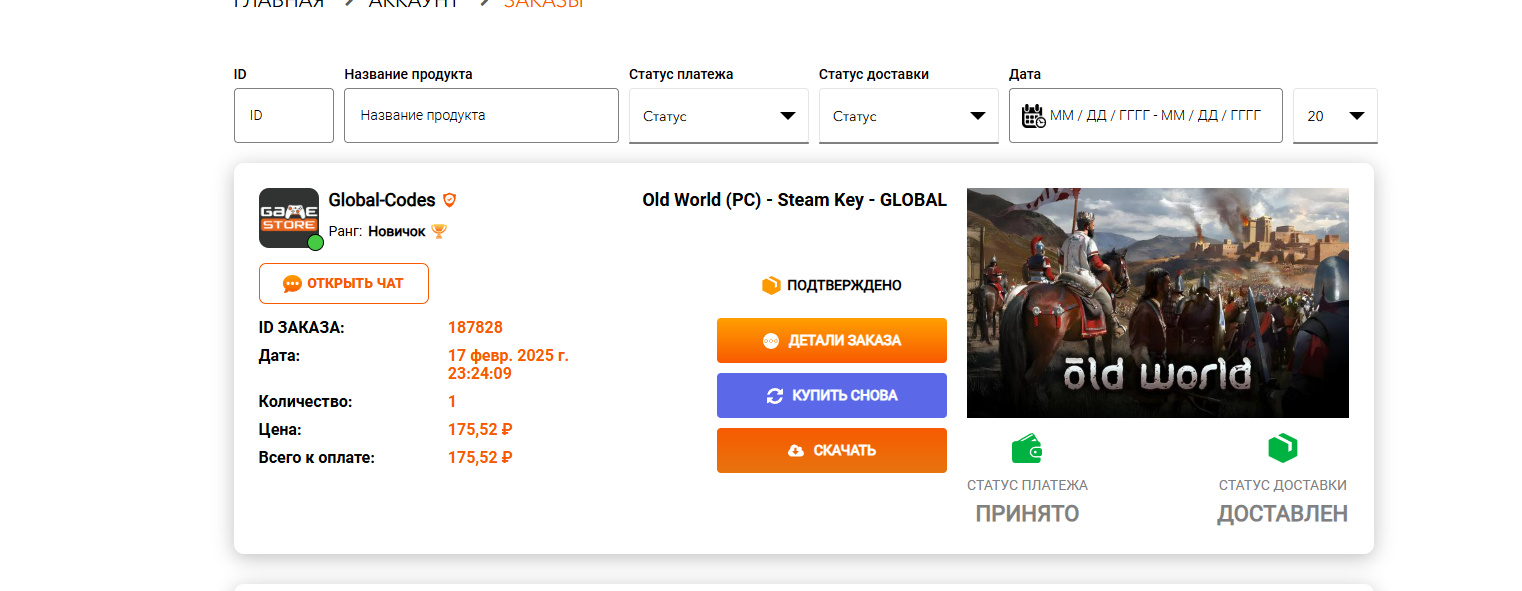Open the Статус платежа dropdown
Screen dimensions: 1522x591
pyautogui.click(x=719, y=116)
